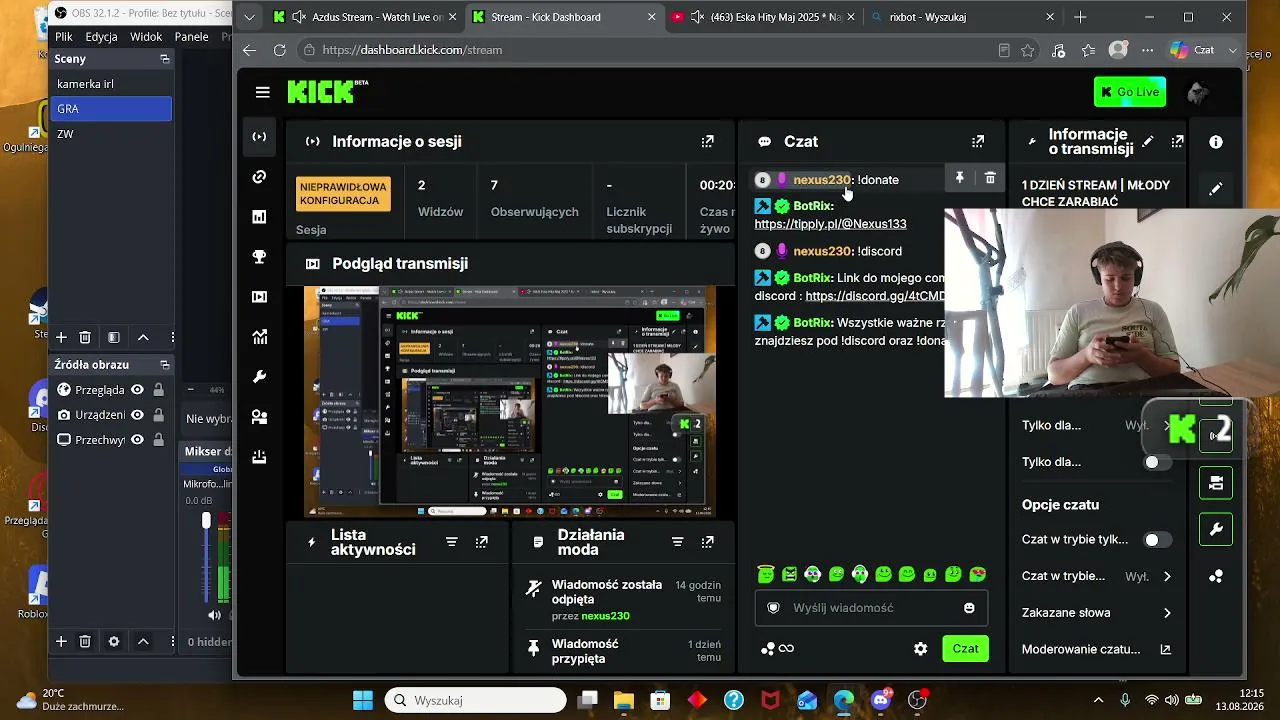
Task: Send message with the green Czat button
Action: click(965, 649)
